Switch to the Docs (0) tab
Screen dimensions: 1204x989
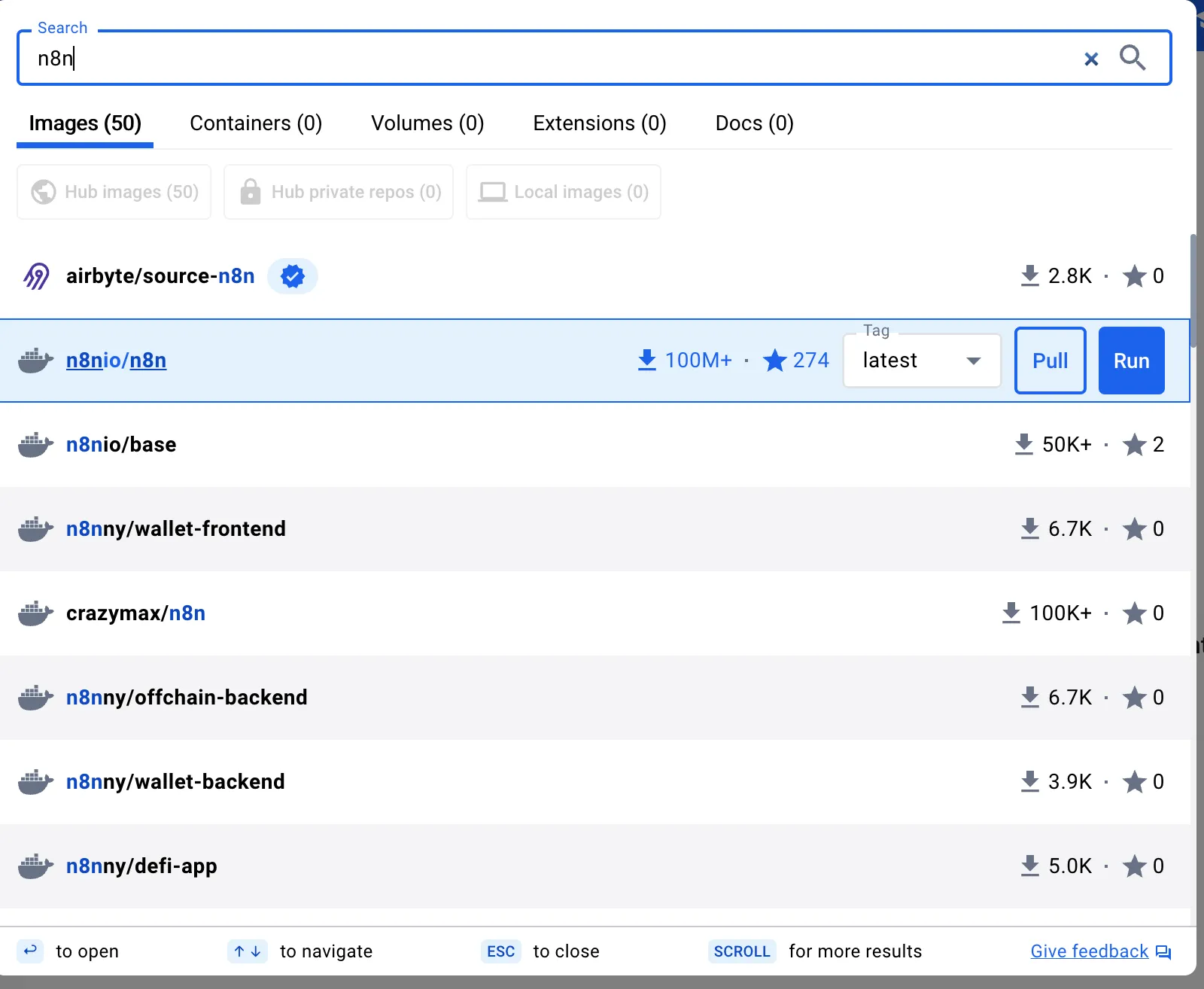coord(755,123)
